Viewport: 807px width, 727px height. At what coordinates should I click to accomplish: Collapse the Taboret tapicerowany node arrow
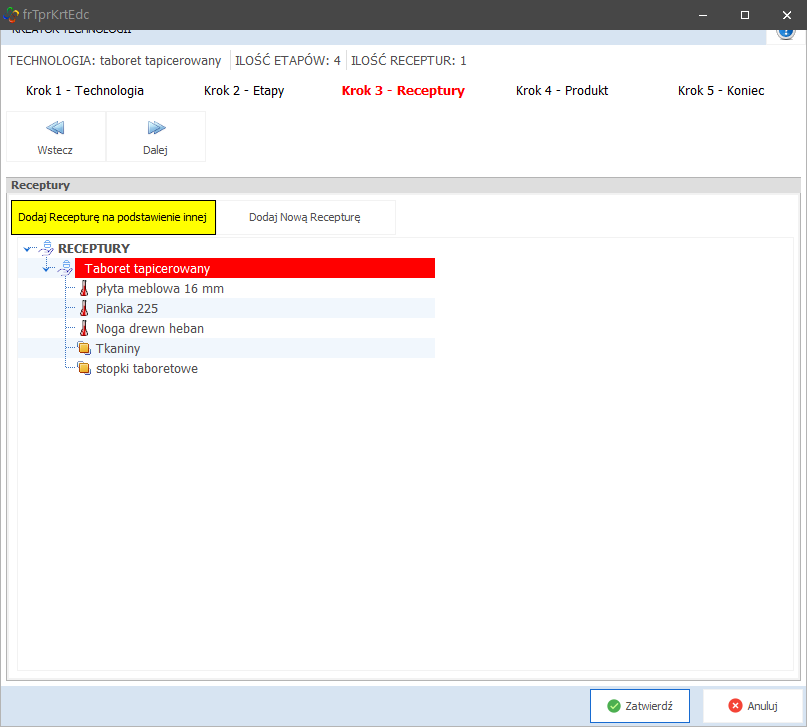tap(47, 268)
